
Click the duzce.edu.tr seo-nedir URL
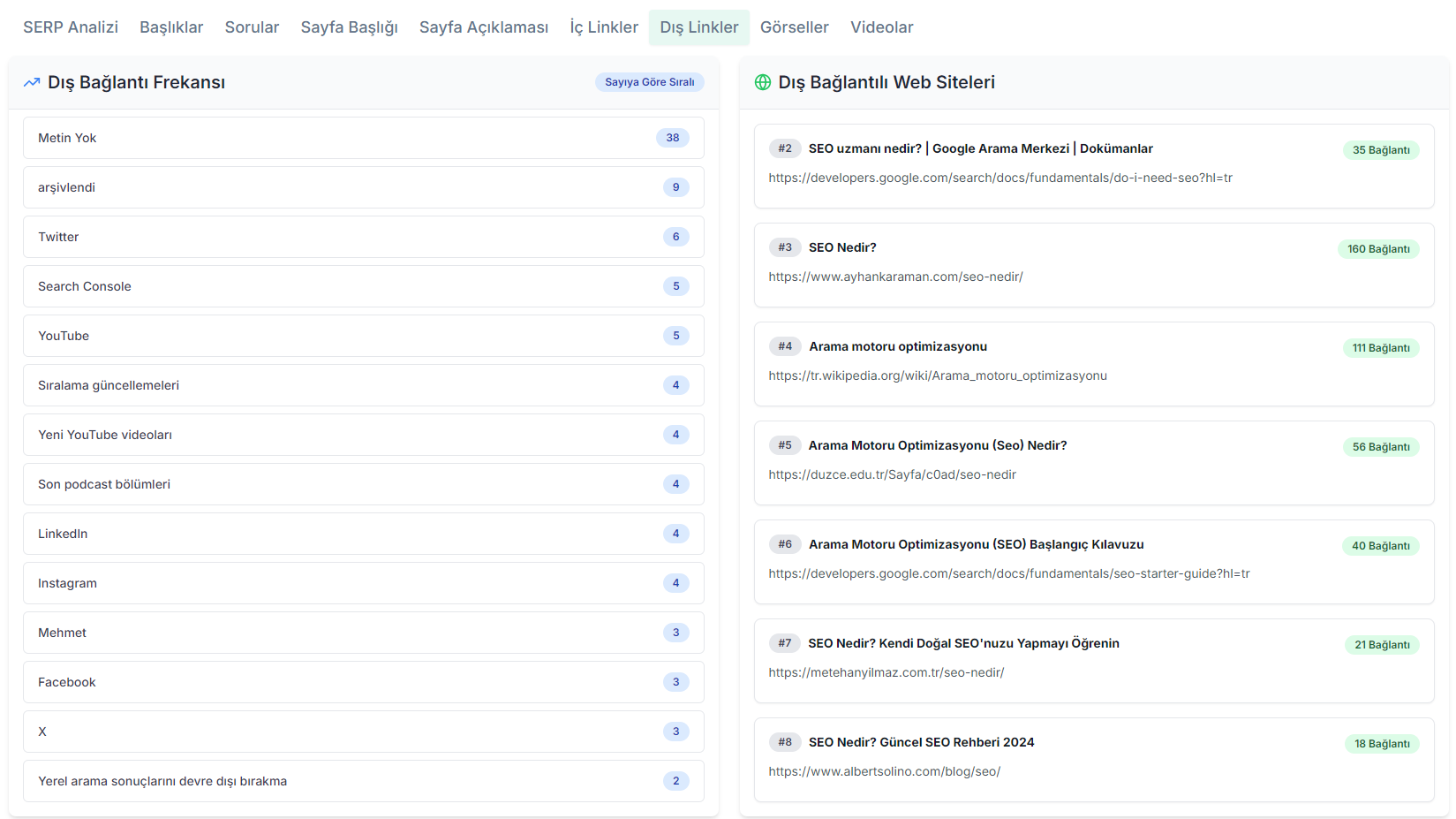pyautogui.click(x=892, y=474)
